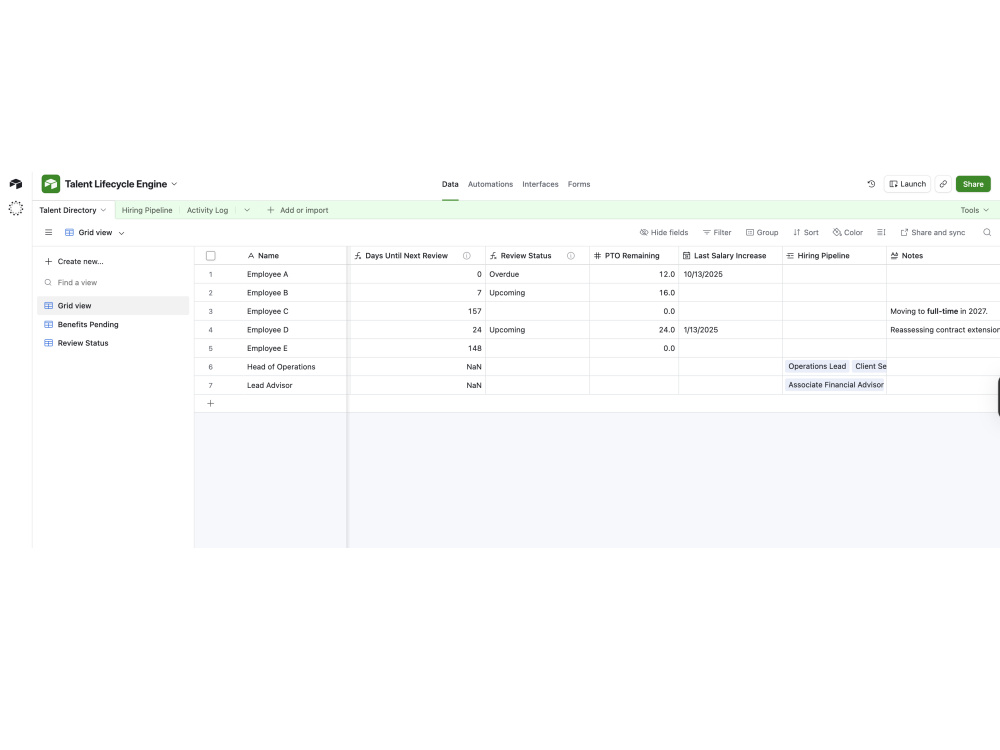This screenshot has width=1000, height=750.
Task: Toggle the views sidebar hamburger icon
Action: (48, 232)
